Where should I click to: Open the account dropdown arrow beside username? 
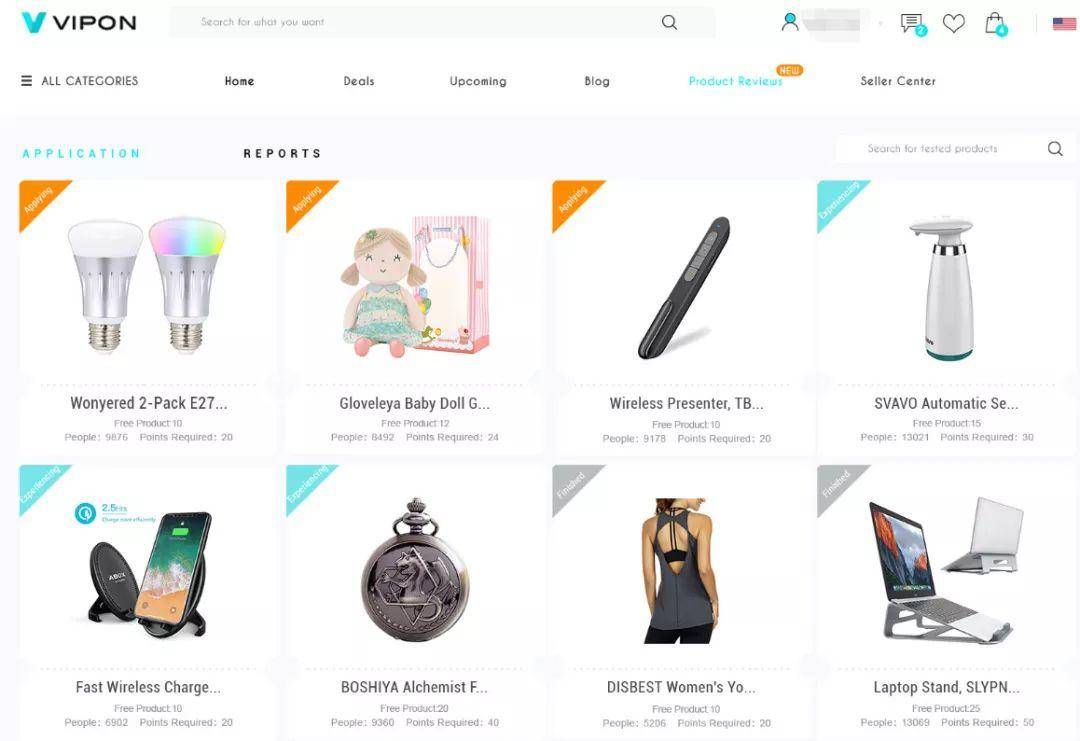880,23
